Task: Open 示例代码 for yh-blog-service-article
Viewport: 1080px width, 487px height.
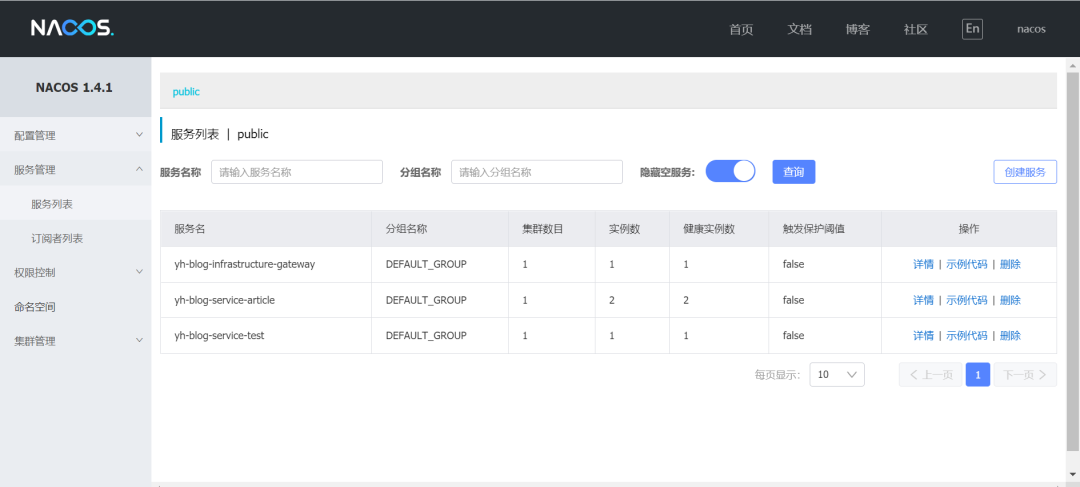Action: (x=966, y=300)
